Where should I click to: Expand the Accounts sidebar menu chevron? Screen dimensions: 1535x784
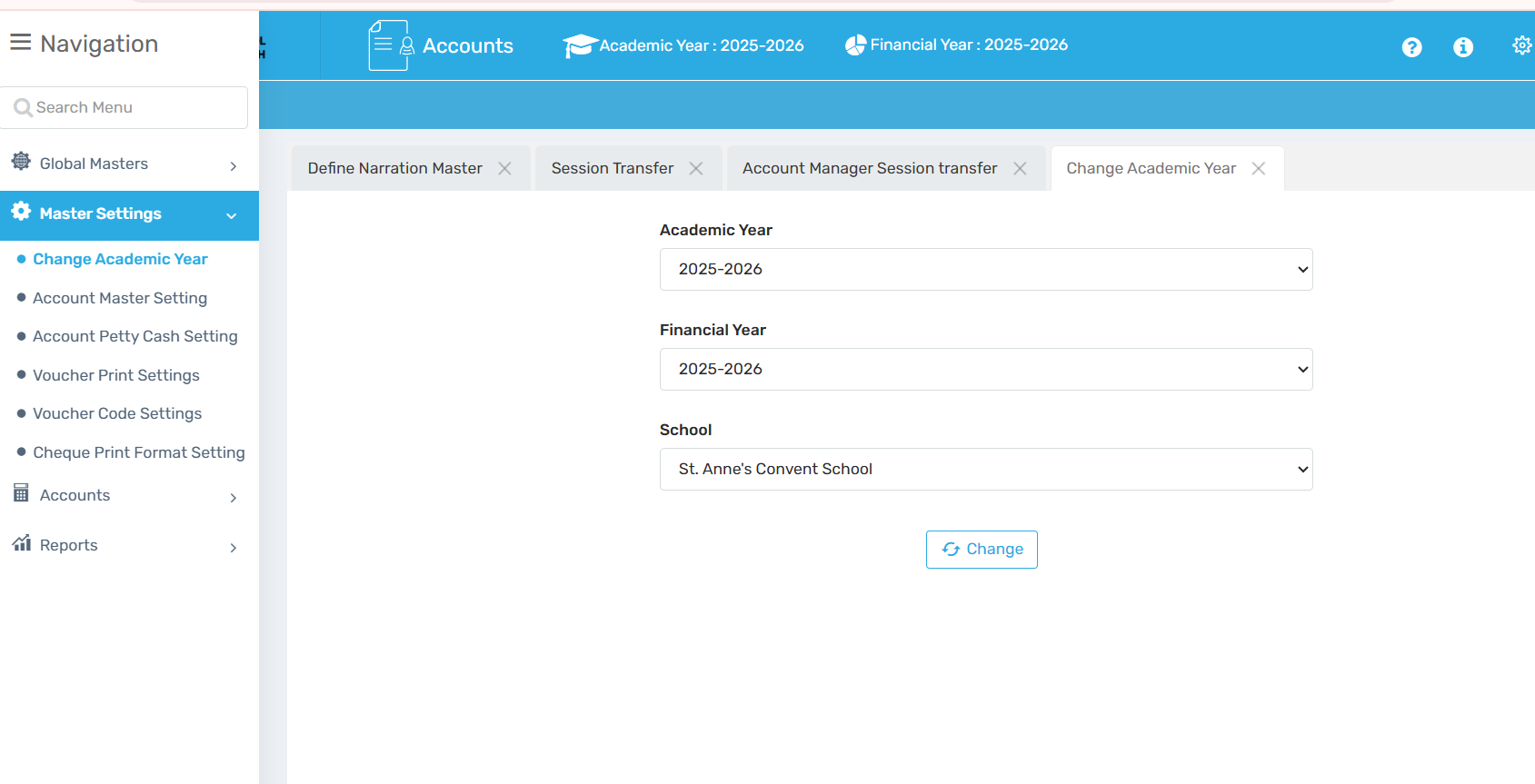[x=234, y=497]
